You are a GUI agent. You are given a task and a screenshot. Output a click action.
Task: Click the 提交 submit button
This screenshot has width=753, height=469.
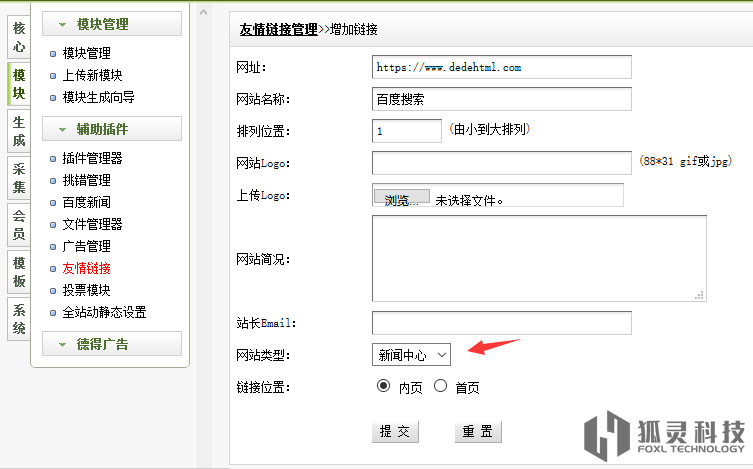click(395, 432)
